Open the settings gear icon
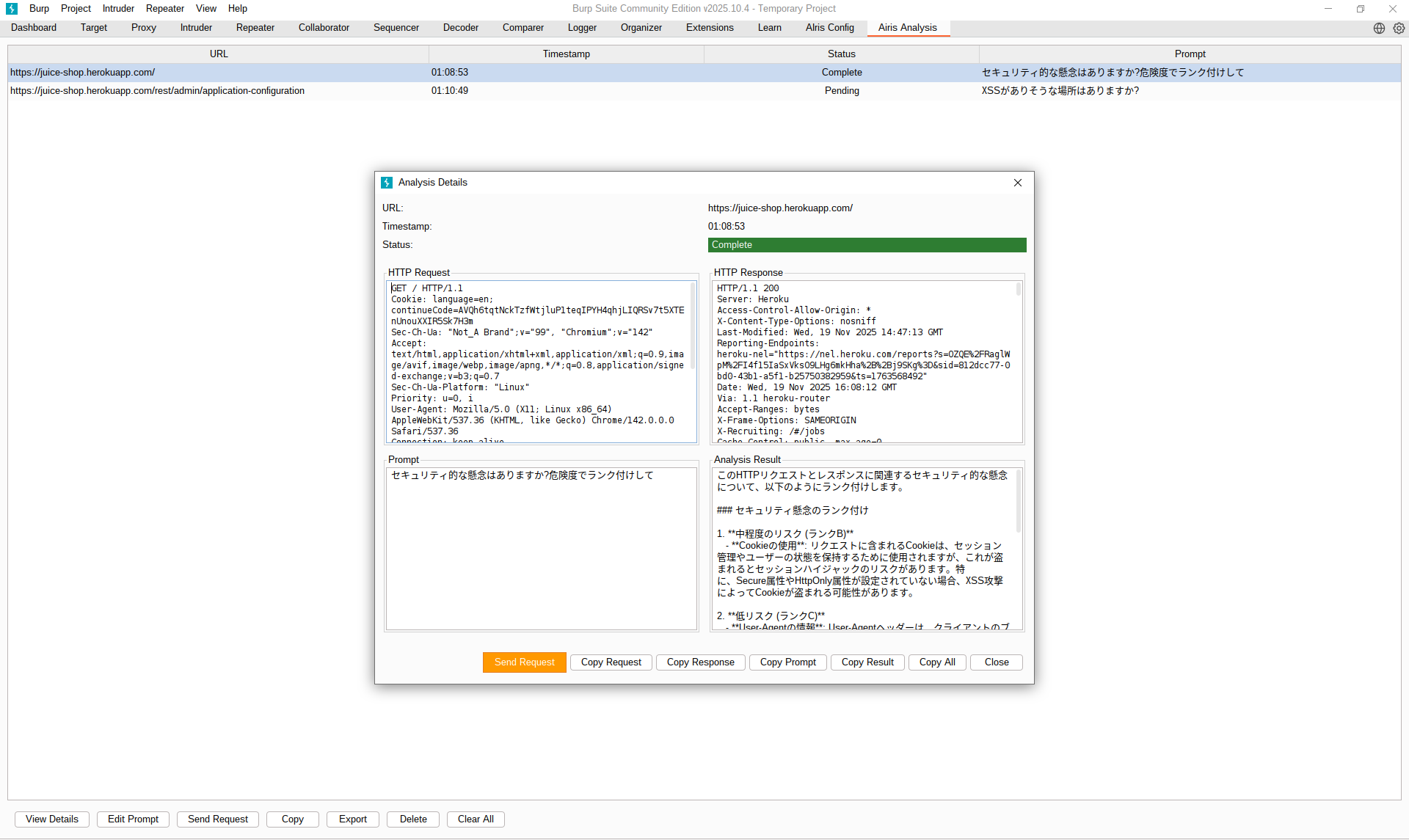This screenshot has width=1409, height=840. [1399, 28]
